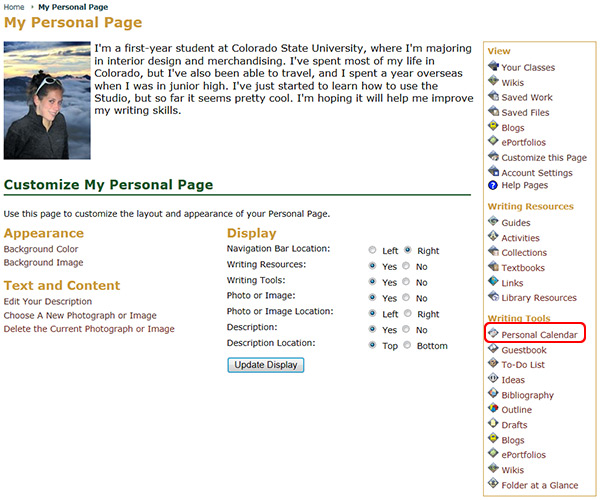The height and width of the screenshot is (500, 600).
Task: Click the Ideas icon in Writing Tools
Action: (x=492, y=380)
